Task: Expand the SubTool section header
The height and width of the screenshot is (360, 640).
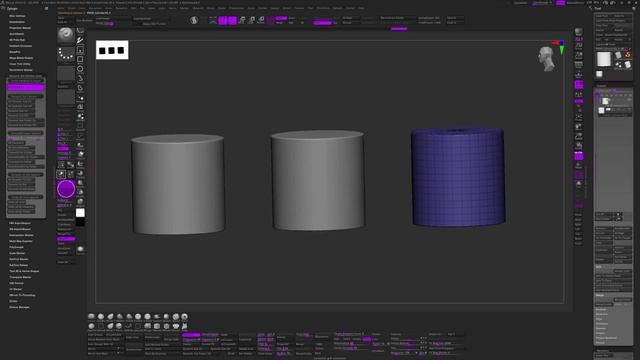Action: pos(602,86)
